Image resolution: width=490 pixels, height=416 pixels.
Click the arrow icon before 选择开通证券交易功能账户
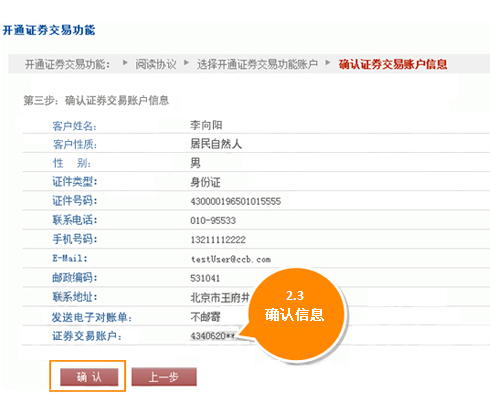click(186, 62)
